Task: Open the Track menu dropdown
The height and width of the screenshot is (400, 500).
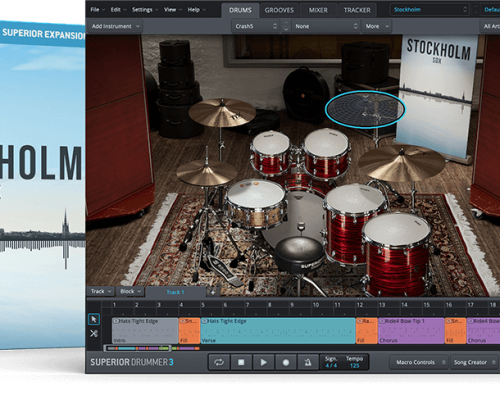Action: [x=101, y=291]
